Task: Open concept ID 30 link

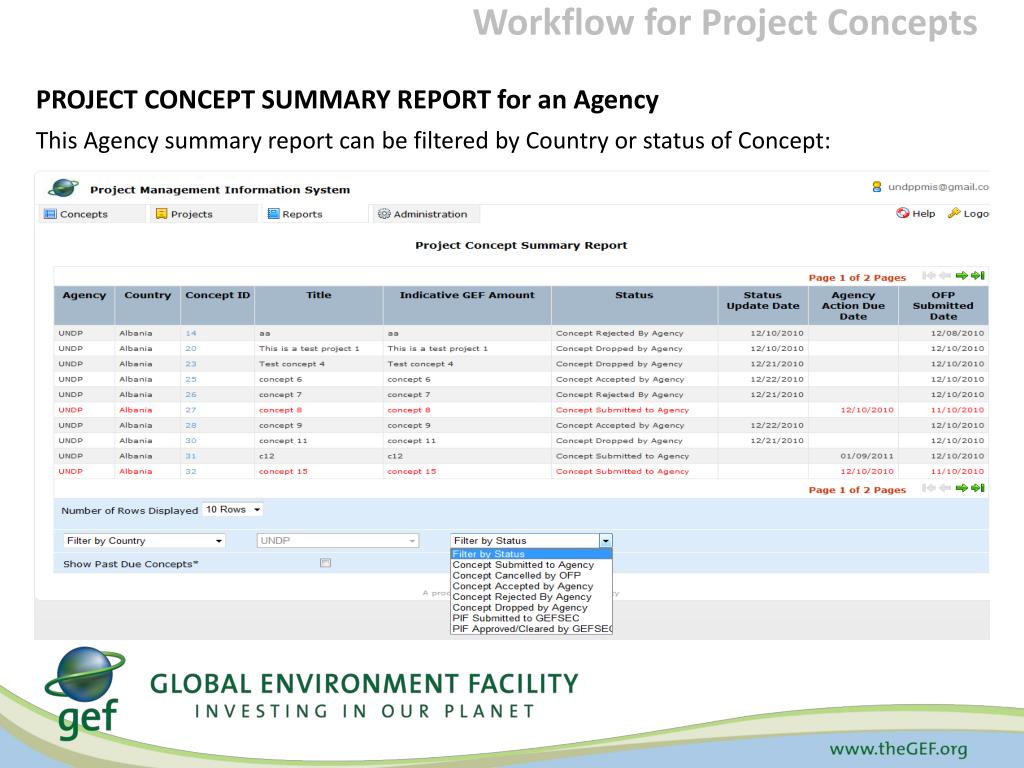Action: pyautogui.click(x=191, y=441)
